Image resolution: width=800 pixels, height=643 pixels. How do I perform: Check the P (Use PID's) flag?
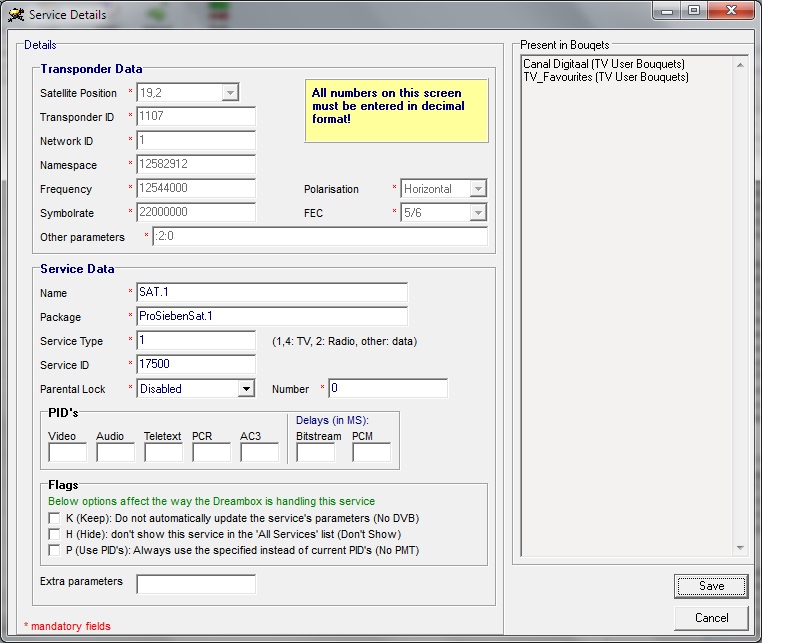pyautogui.click(x=54, y=550)
